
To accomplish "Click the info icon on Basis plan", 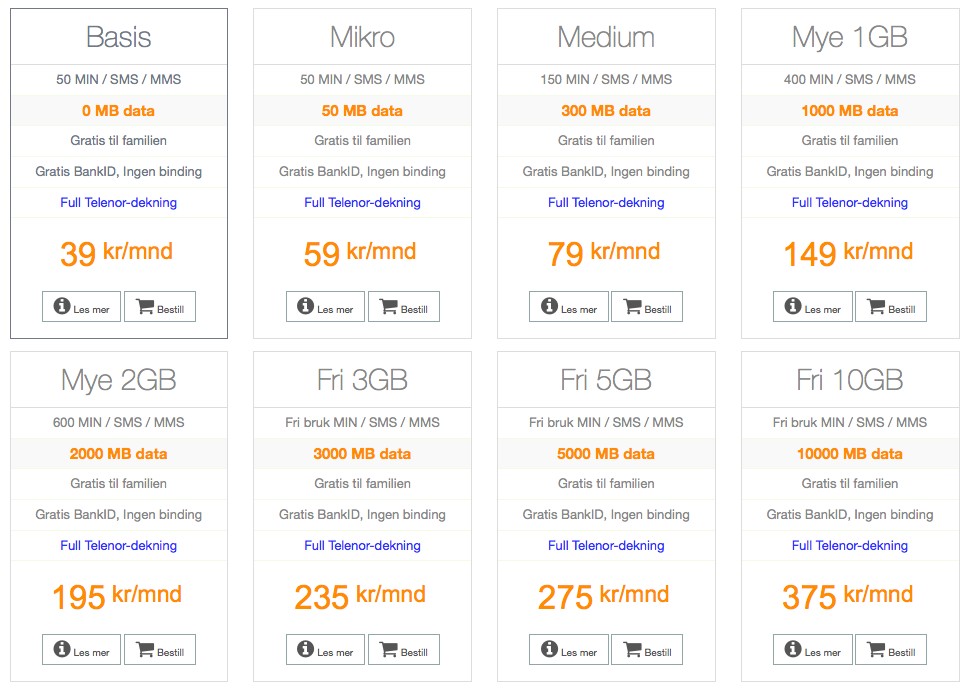I will pyautogui.click(x=62, y=306).
